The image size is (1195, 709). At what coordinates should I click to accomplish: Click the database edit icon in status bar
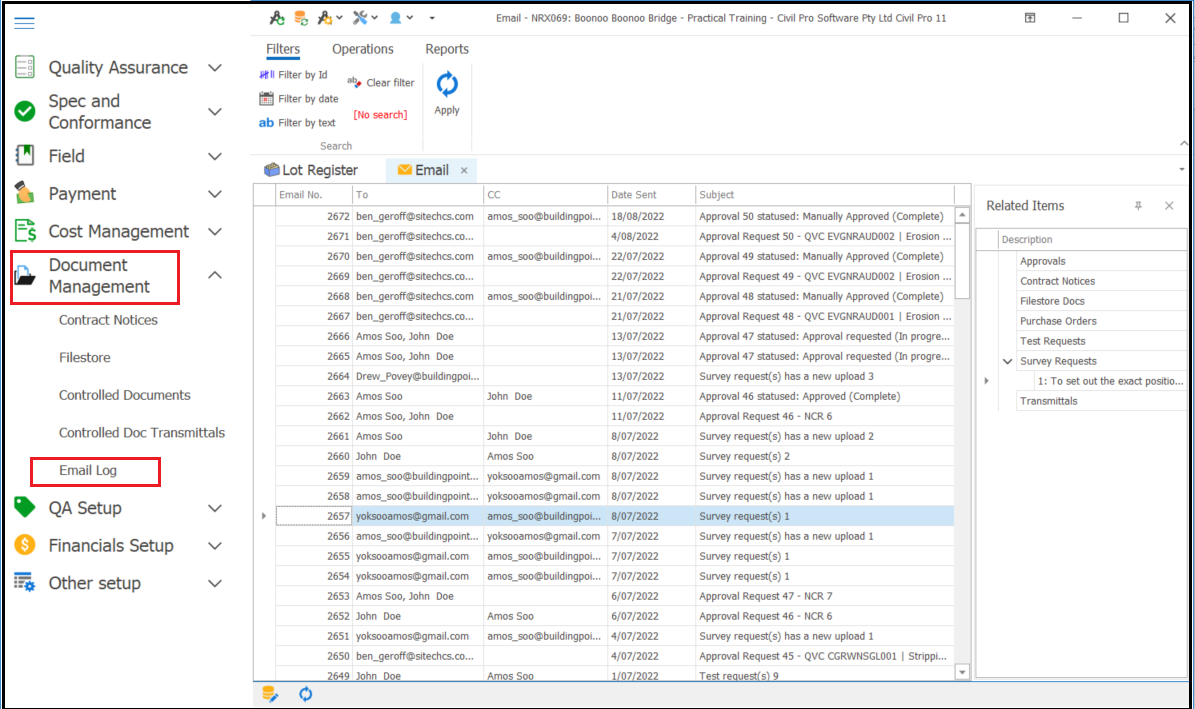point(270,694)
